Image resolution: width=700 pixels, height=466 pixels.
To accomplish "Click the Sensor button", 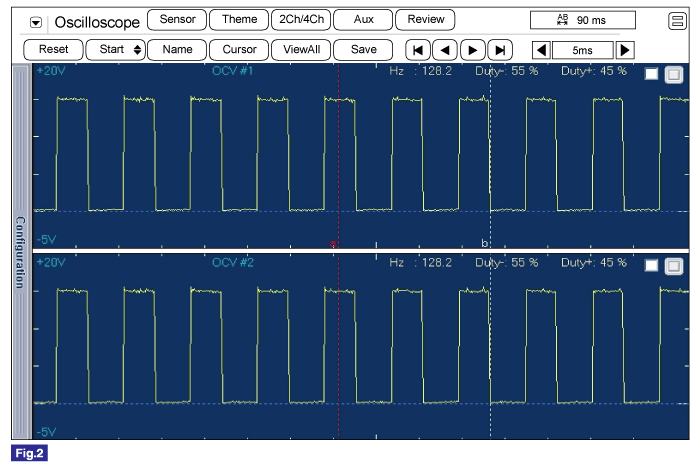I will (x=177, y=20).
